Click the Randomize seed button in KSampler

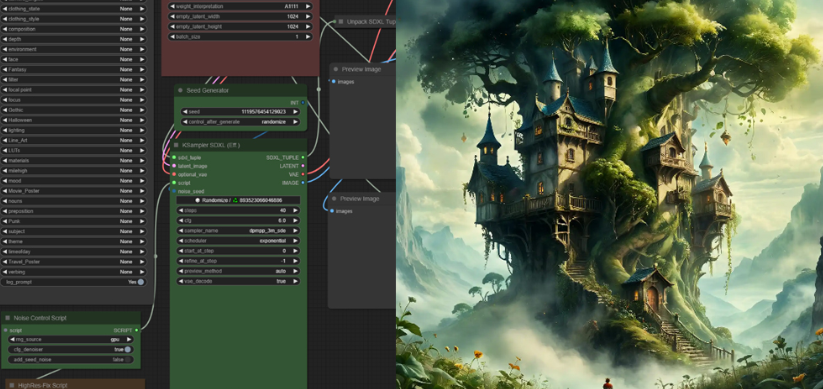[238, 201]
